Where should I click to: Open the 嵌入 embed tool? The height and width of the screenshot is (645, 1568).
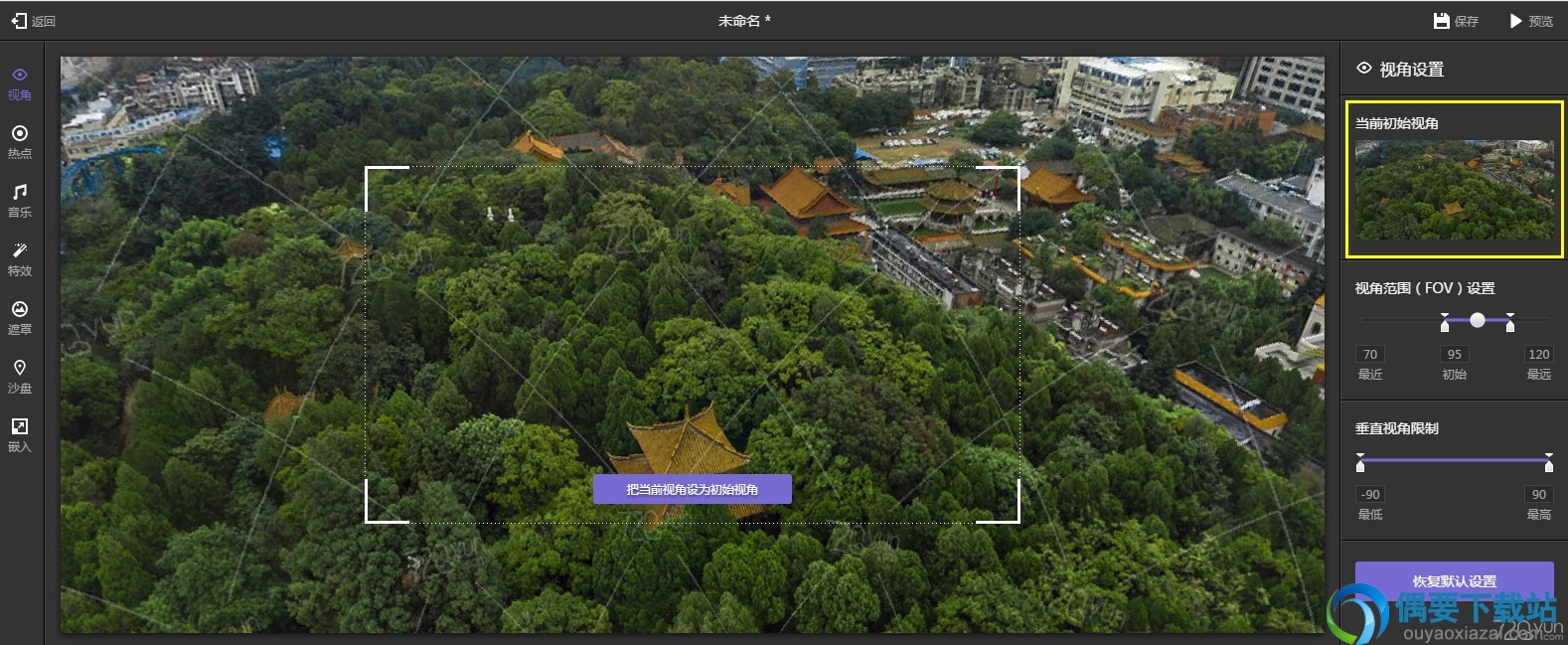click(20, 435)
